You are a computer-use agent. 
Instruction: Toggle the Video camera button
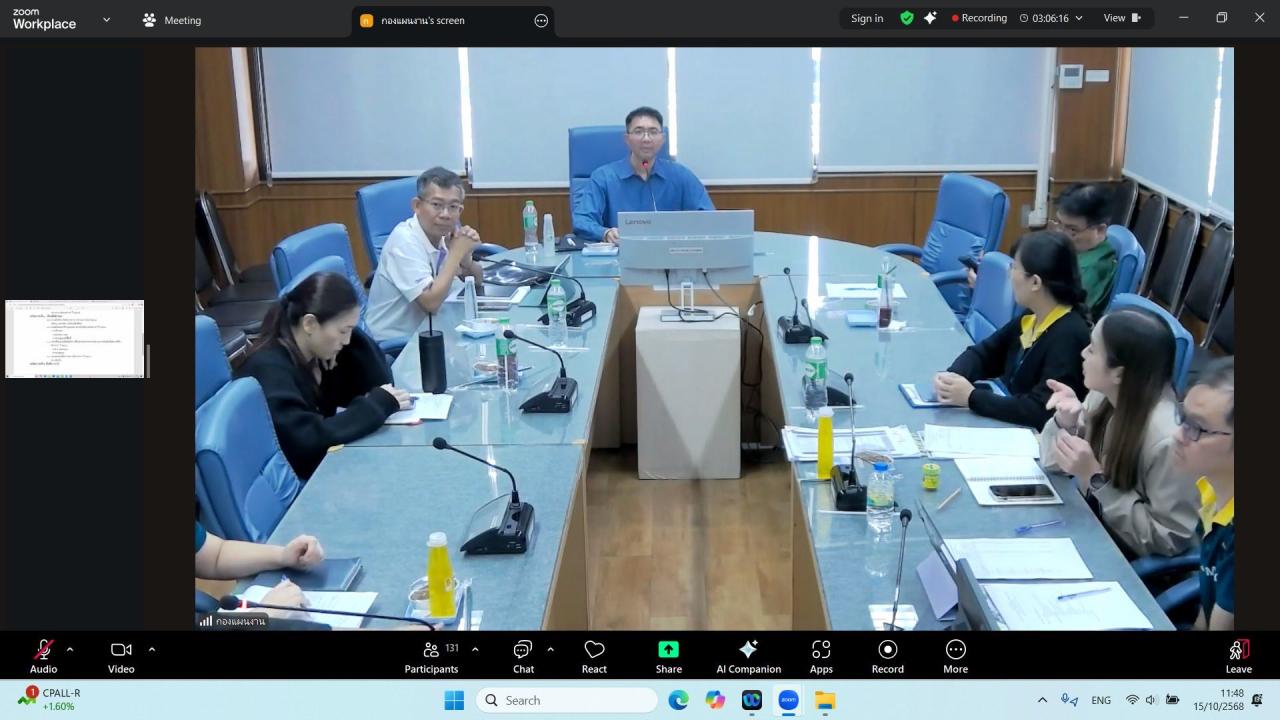click(121, 656)
